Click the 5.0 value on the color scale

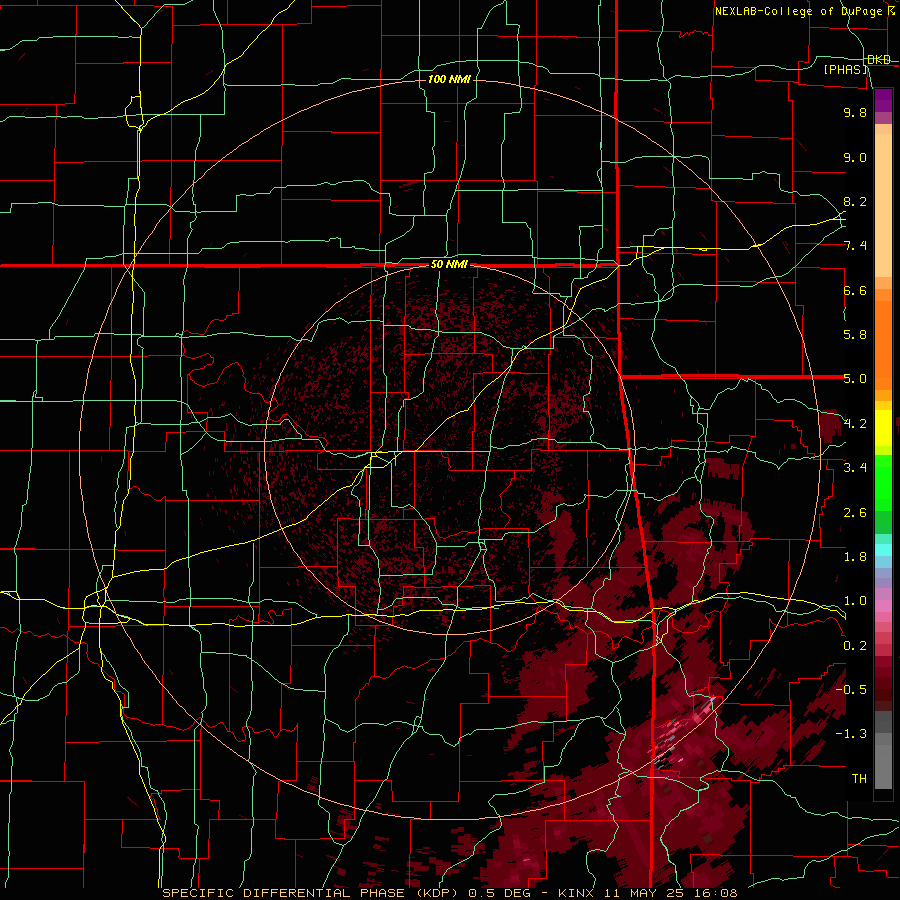pyautogui.click(x=855, y=379)
